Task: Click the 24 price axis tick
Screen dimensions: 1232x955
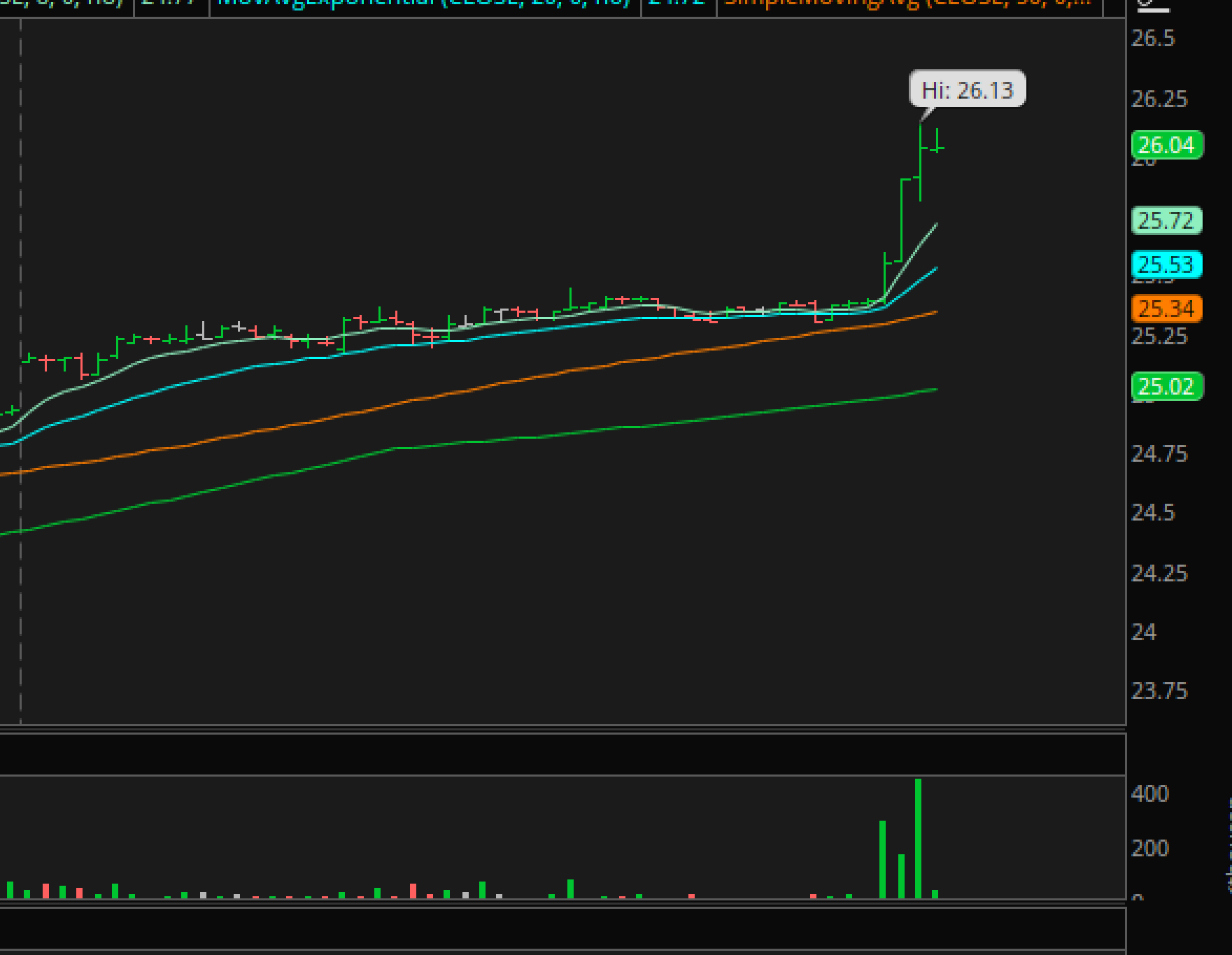Action: 1144,632
